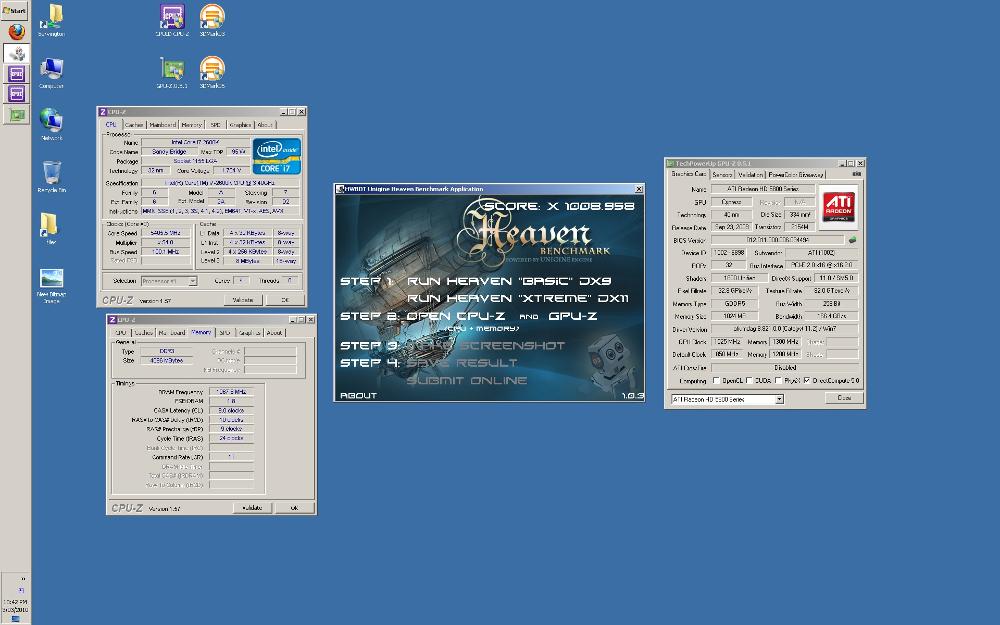The image size is (1000, 625).
Task: Open the Processor selection dropdown in CPU-Z
Action: [x=169, y=281]
